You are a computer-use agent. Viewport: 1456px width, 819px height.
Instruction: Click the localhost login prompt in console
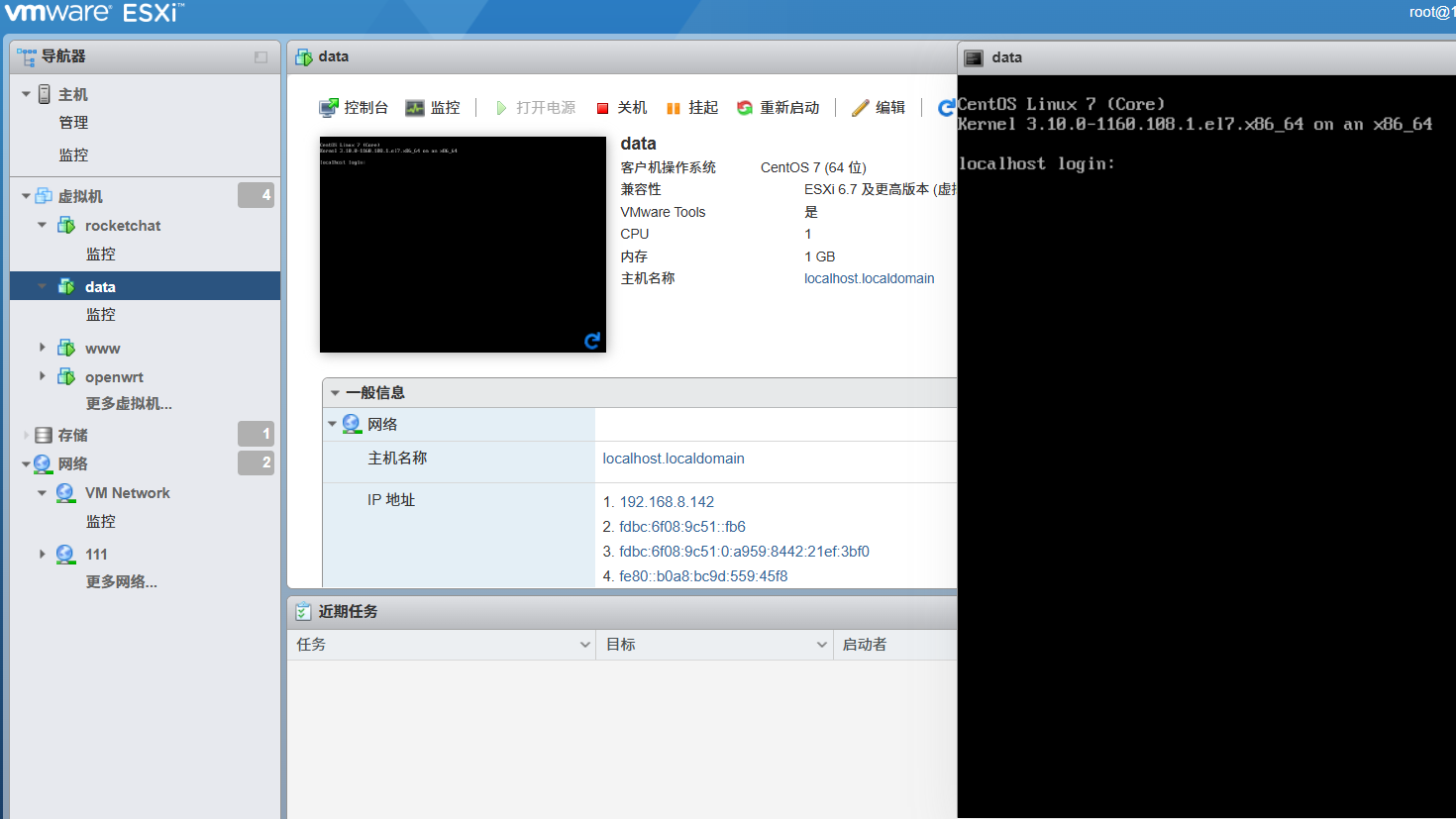pos(1037,164)
